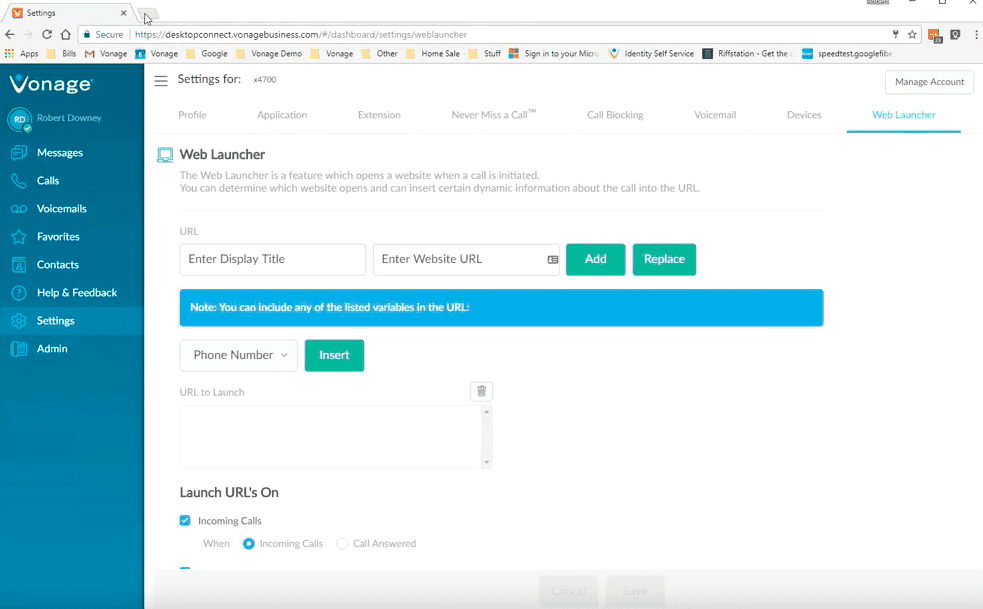Viewport: 983px width, 609px height.
Task: Select the Incoming Calls radio button
Action: coord(249,544)
